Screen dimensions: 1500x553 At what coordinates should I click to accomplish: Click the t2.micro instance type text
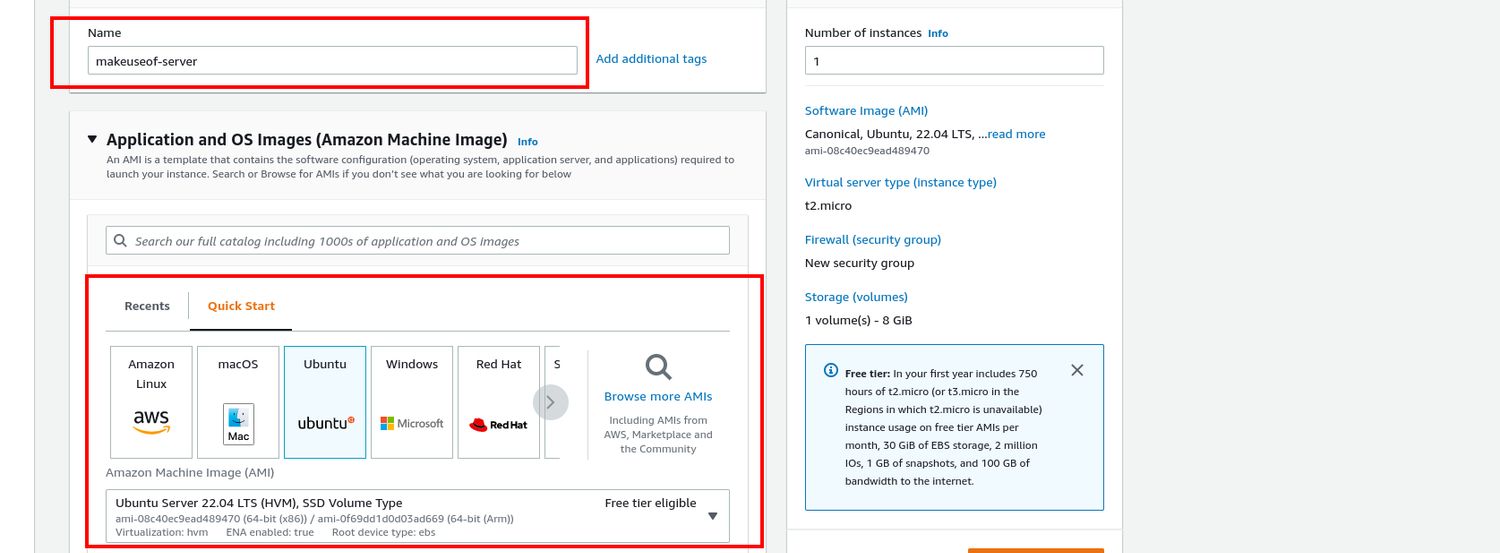pos(829,206)
